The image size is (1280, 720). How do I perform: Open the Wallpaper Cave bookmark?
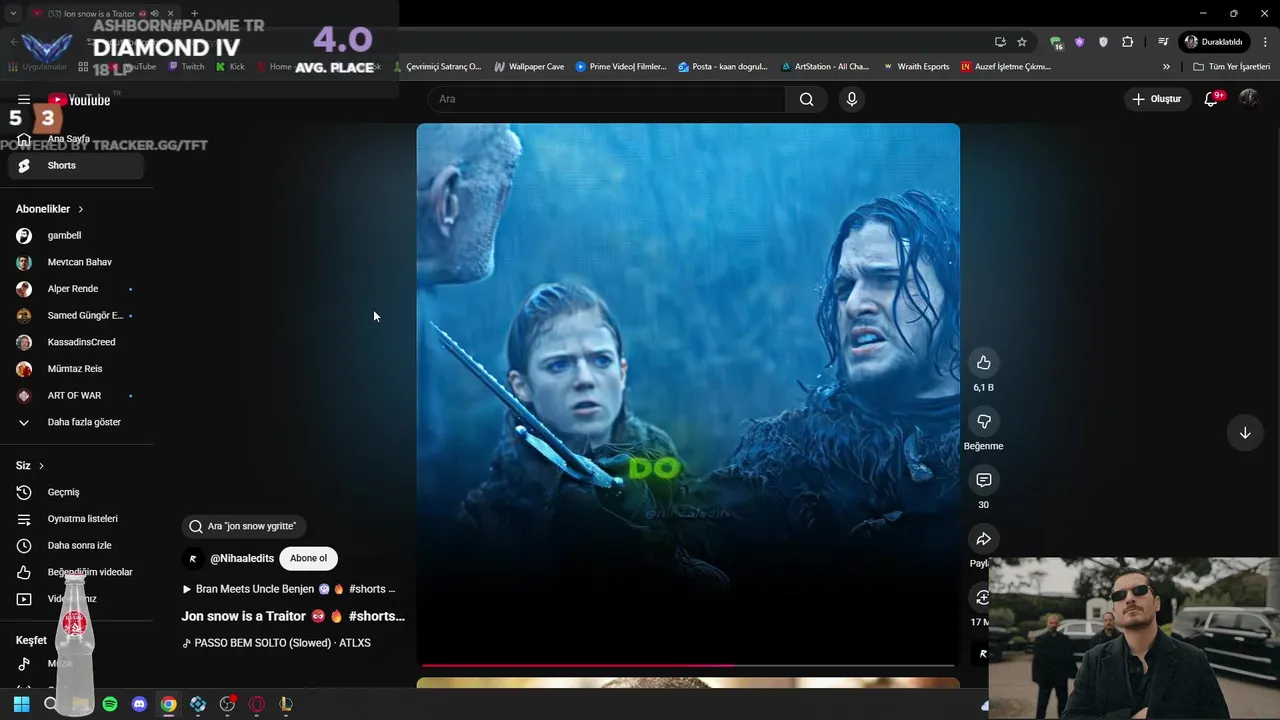coord(529,67)
